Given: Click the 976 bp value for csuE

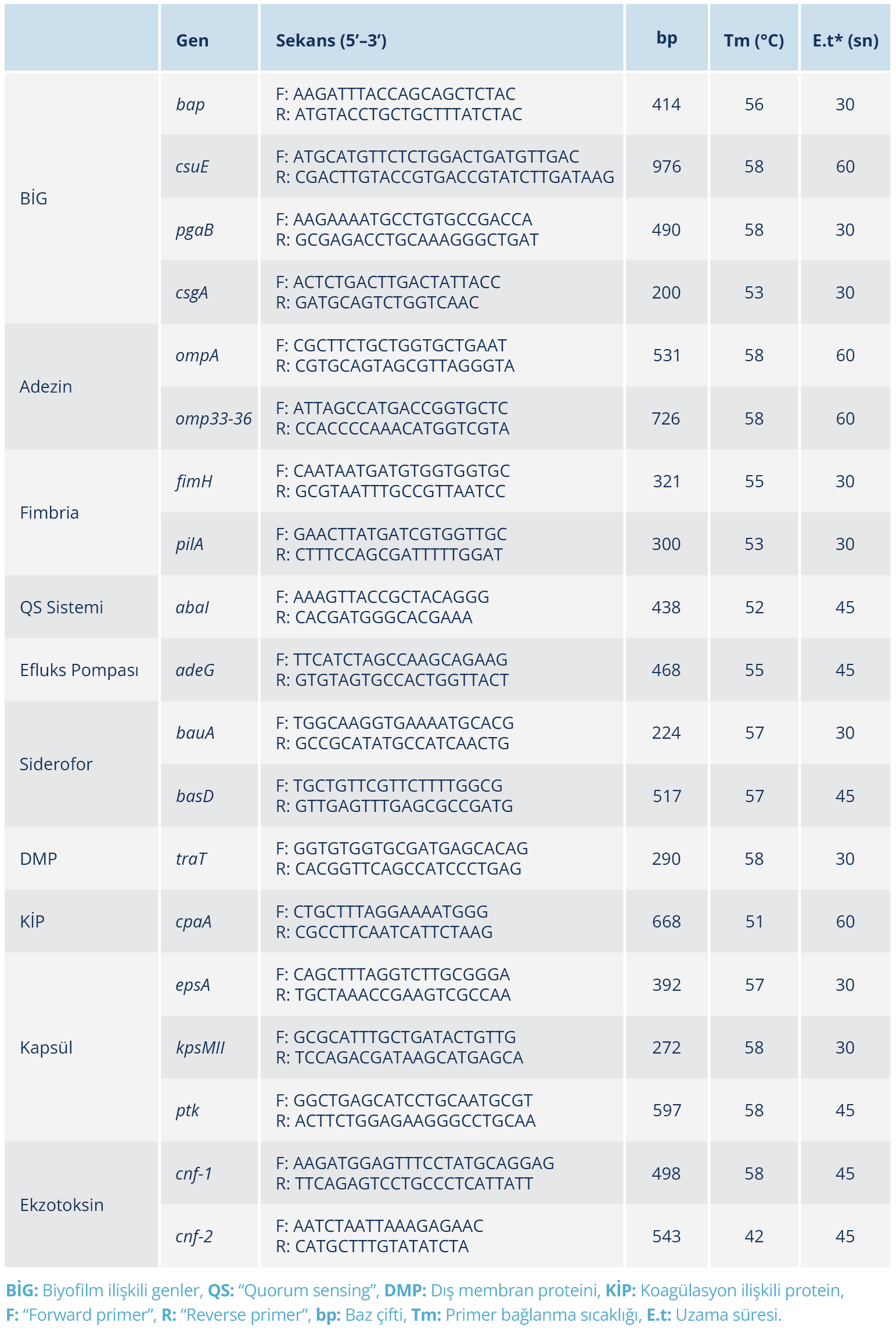Looking at the screenshot, I should click(x=666, y=167).
